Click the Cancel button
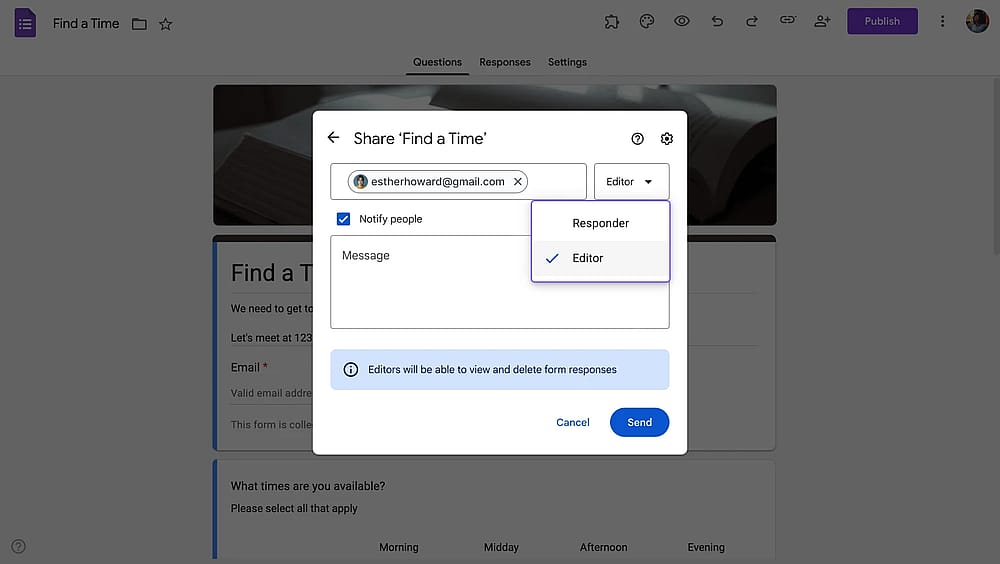This screenshot has height=564, width=1000. (x=573, y=422)
